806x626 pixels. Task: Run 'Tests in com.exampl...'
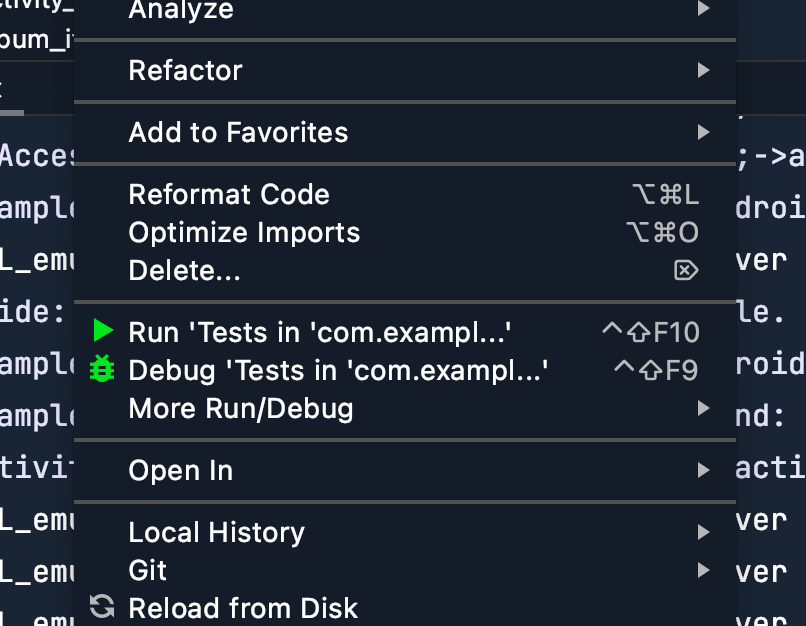click(320, 332)
